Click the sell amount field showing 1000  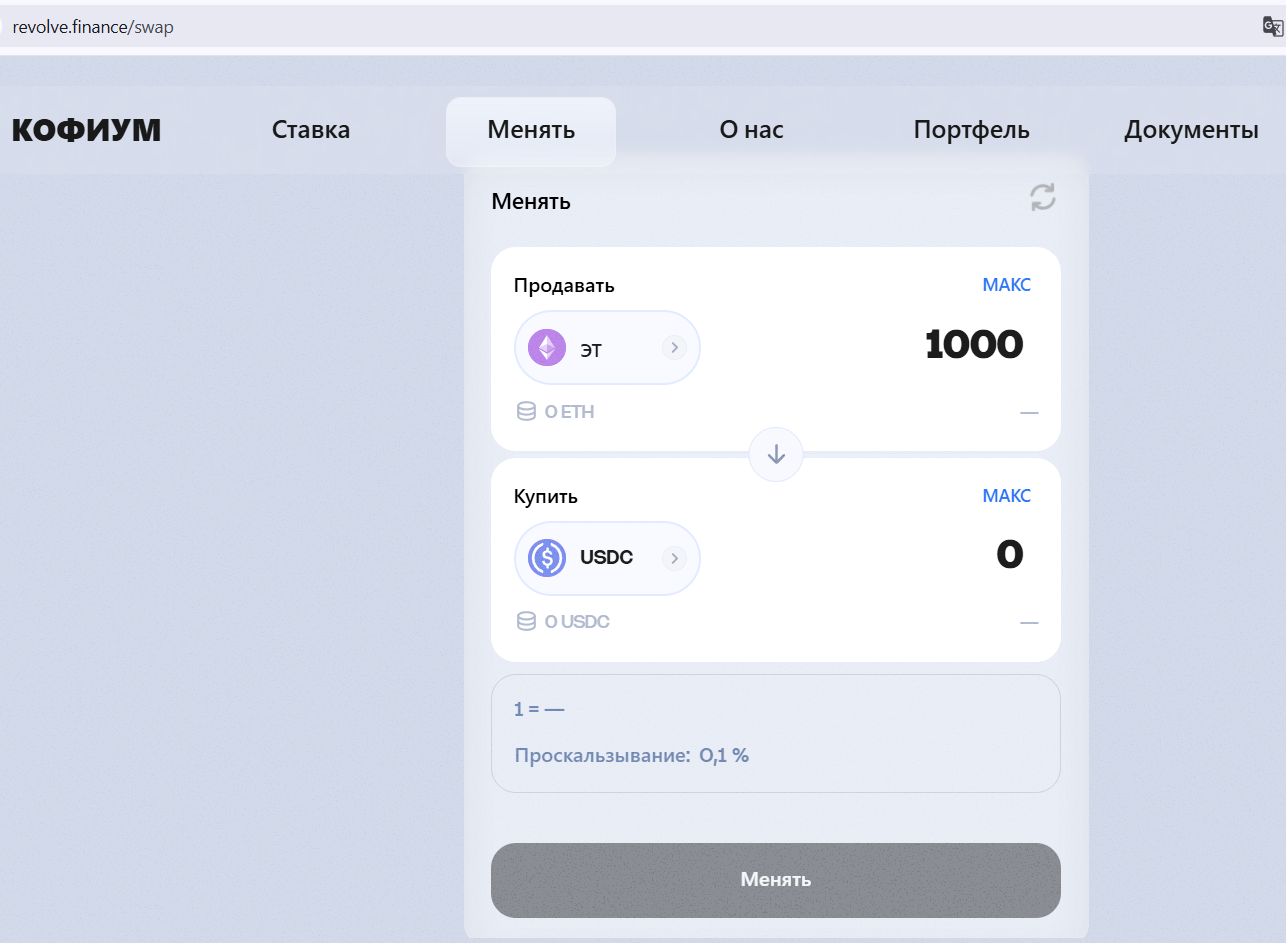click(973, 345)
